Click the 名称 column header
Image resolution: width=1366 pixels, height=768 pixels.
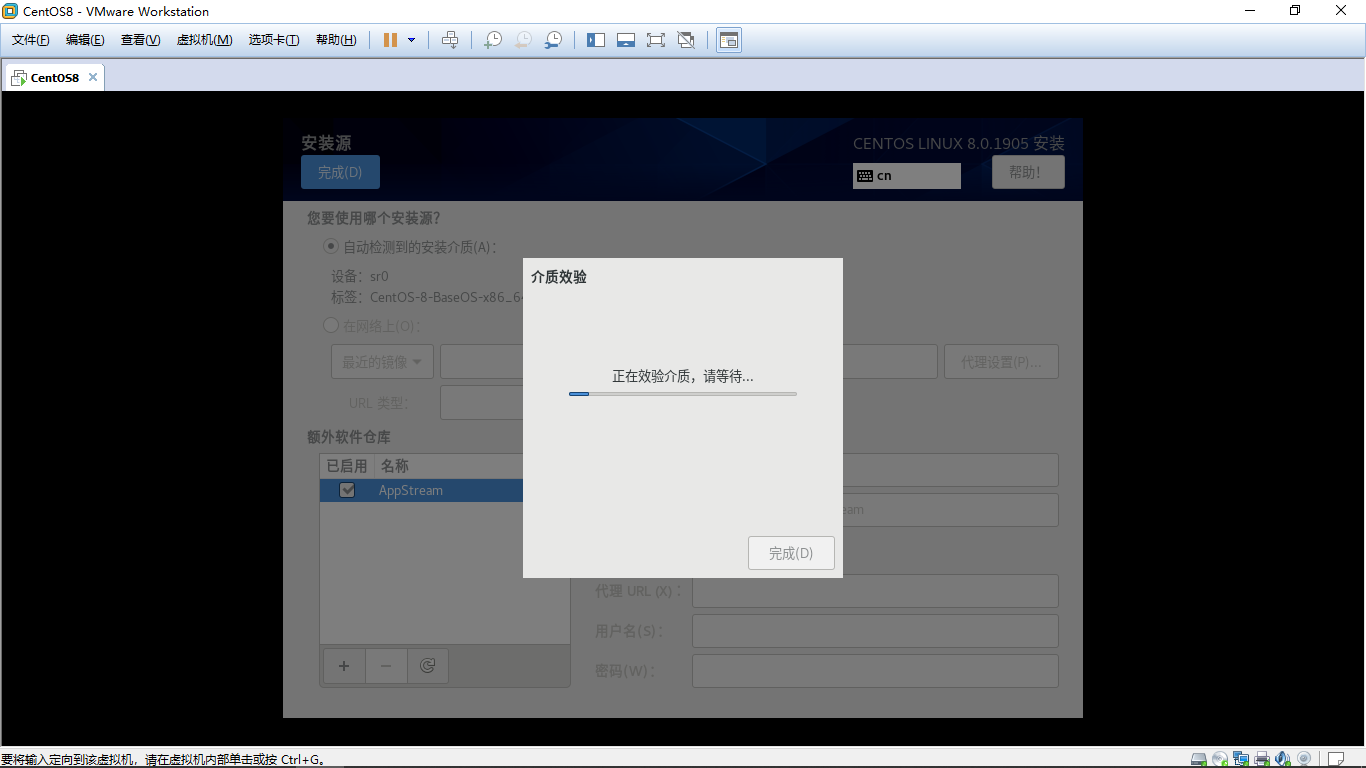pyautogui.click(x=394, y=466)
